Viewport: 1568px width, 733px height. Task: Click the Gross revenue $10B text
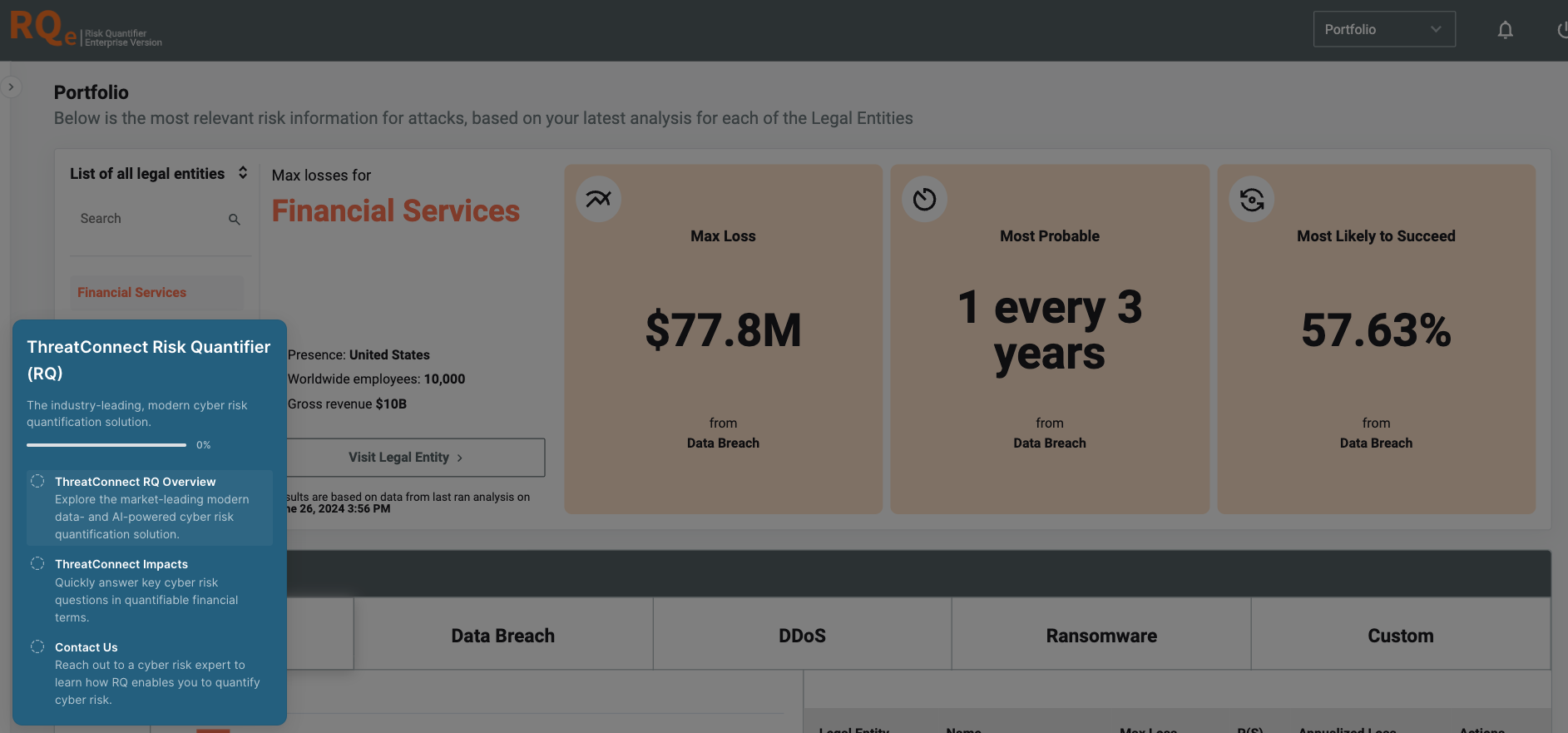[x=347, y=404]
